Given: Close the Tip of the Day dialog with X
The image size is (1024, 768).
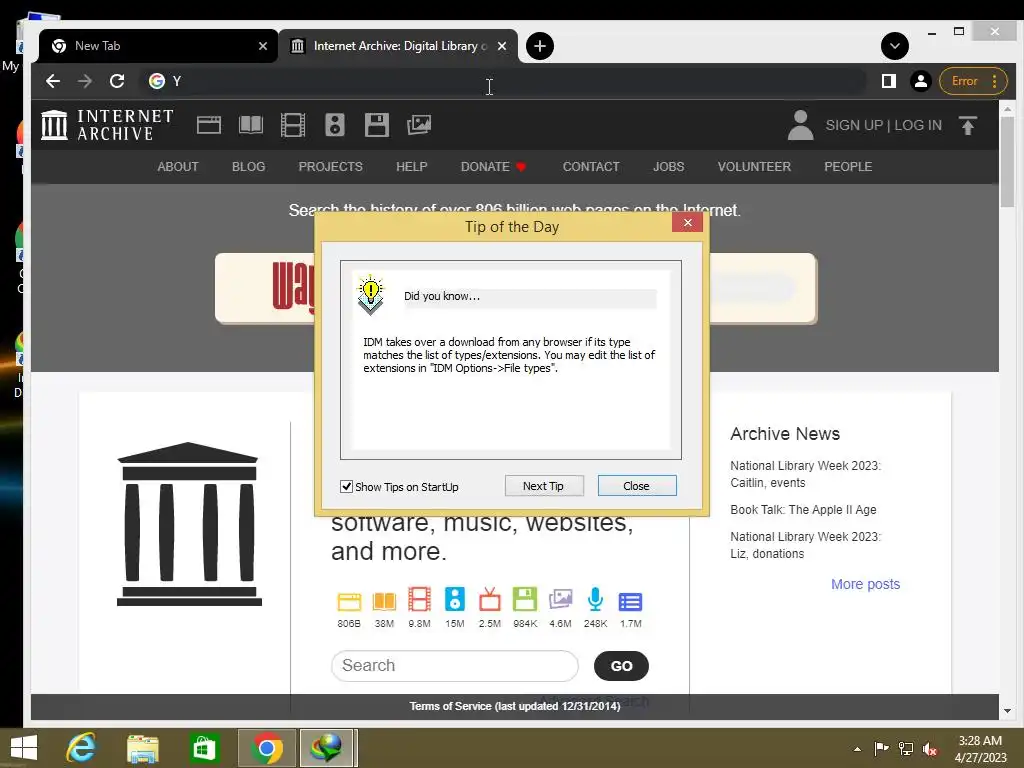Looking at the screenshot, I should (x=688, y=223).
